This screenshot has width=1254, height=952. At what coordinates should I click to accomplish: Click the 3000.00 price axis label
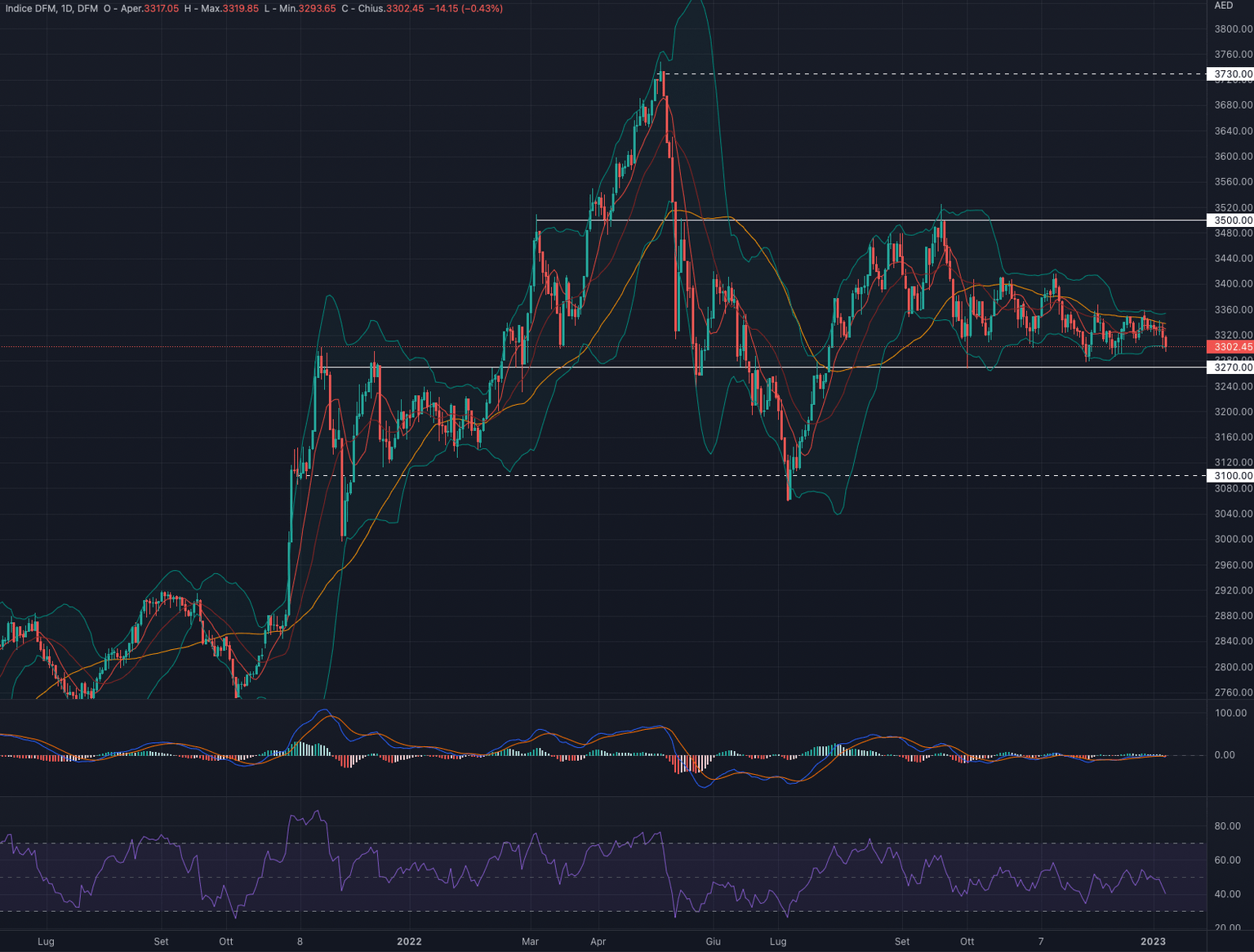(1233, 539)
